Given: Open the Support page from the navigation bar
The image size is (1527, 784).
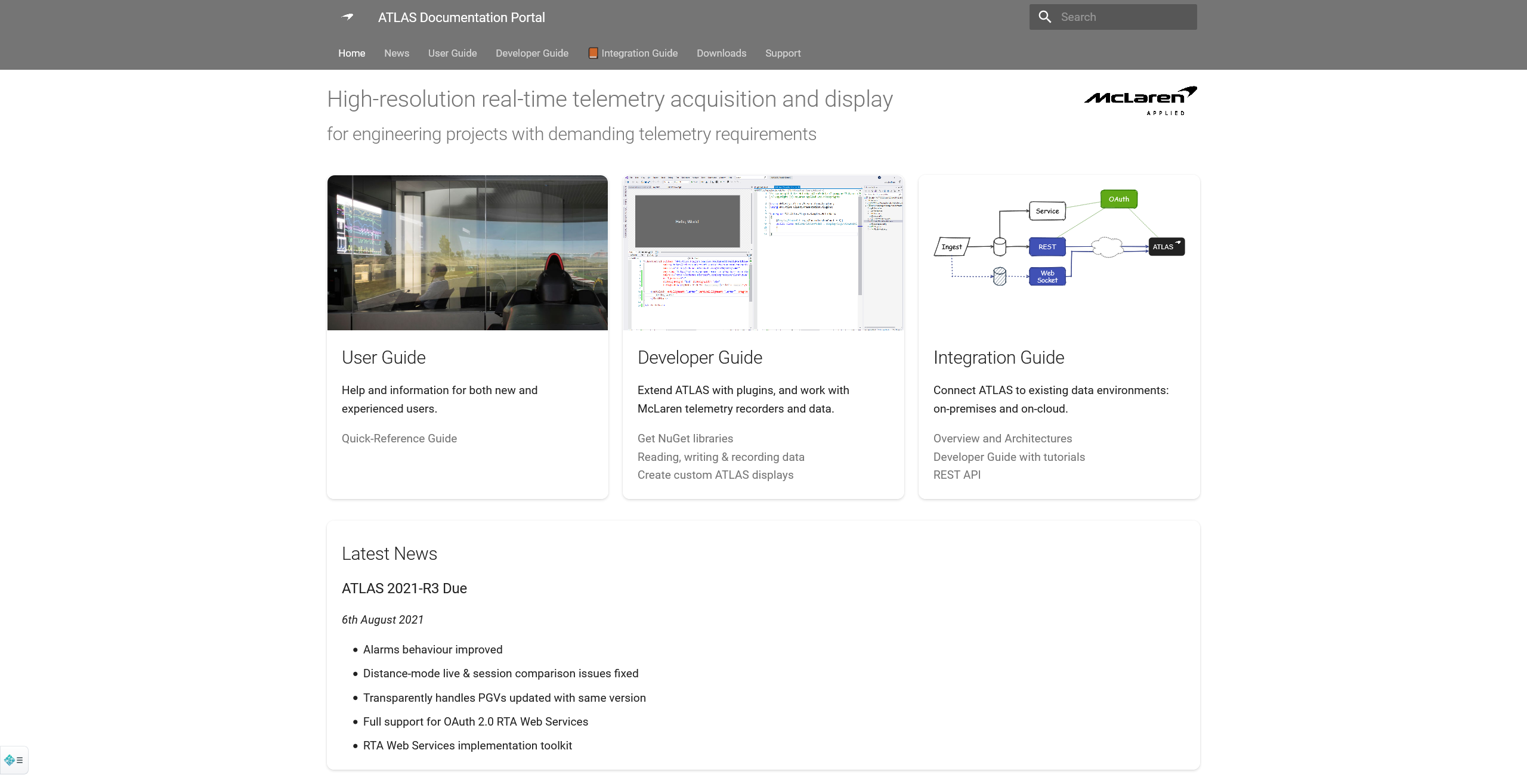Looking at the screenshot, I should pos(782,53).
